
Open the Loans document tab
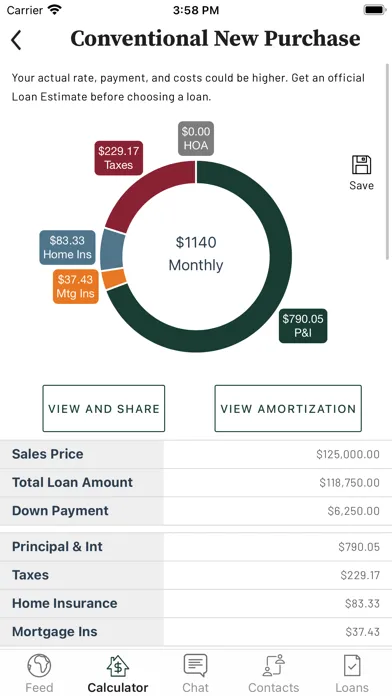pyautogui.click(x=352, y=665)
